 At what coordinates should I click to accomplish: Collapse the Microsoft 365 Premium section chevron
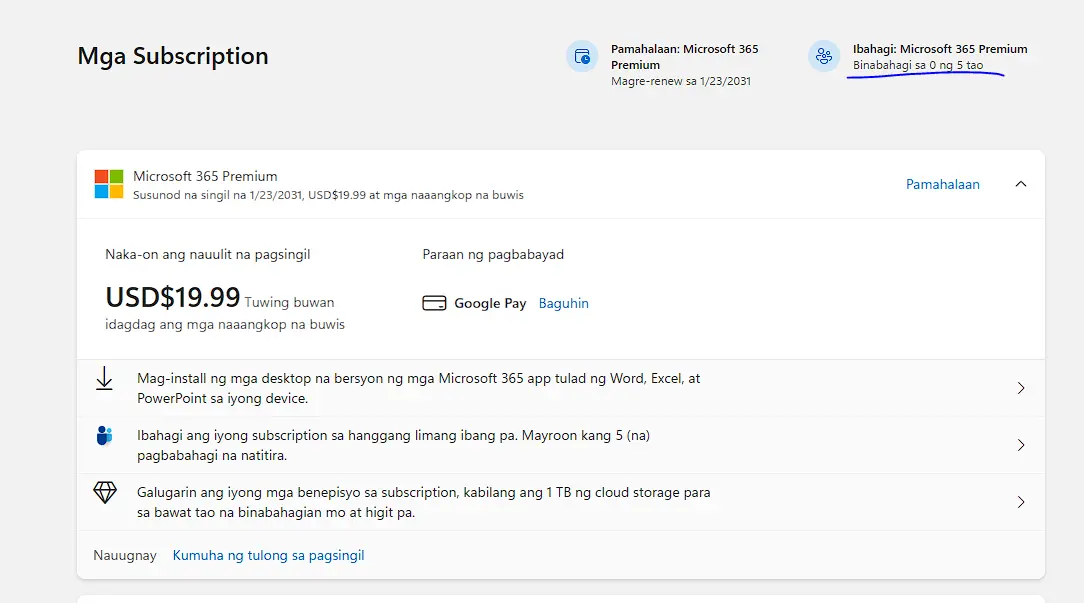tap(1020, 184)
